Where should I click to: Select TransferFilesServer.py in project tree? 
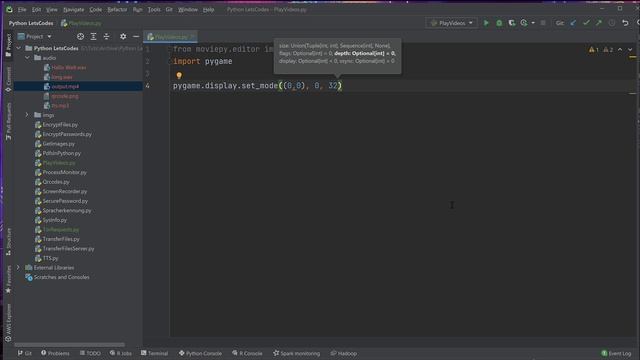68,249
